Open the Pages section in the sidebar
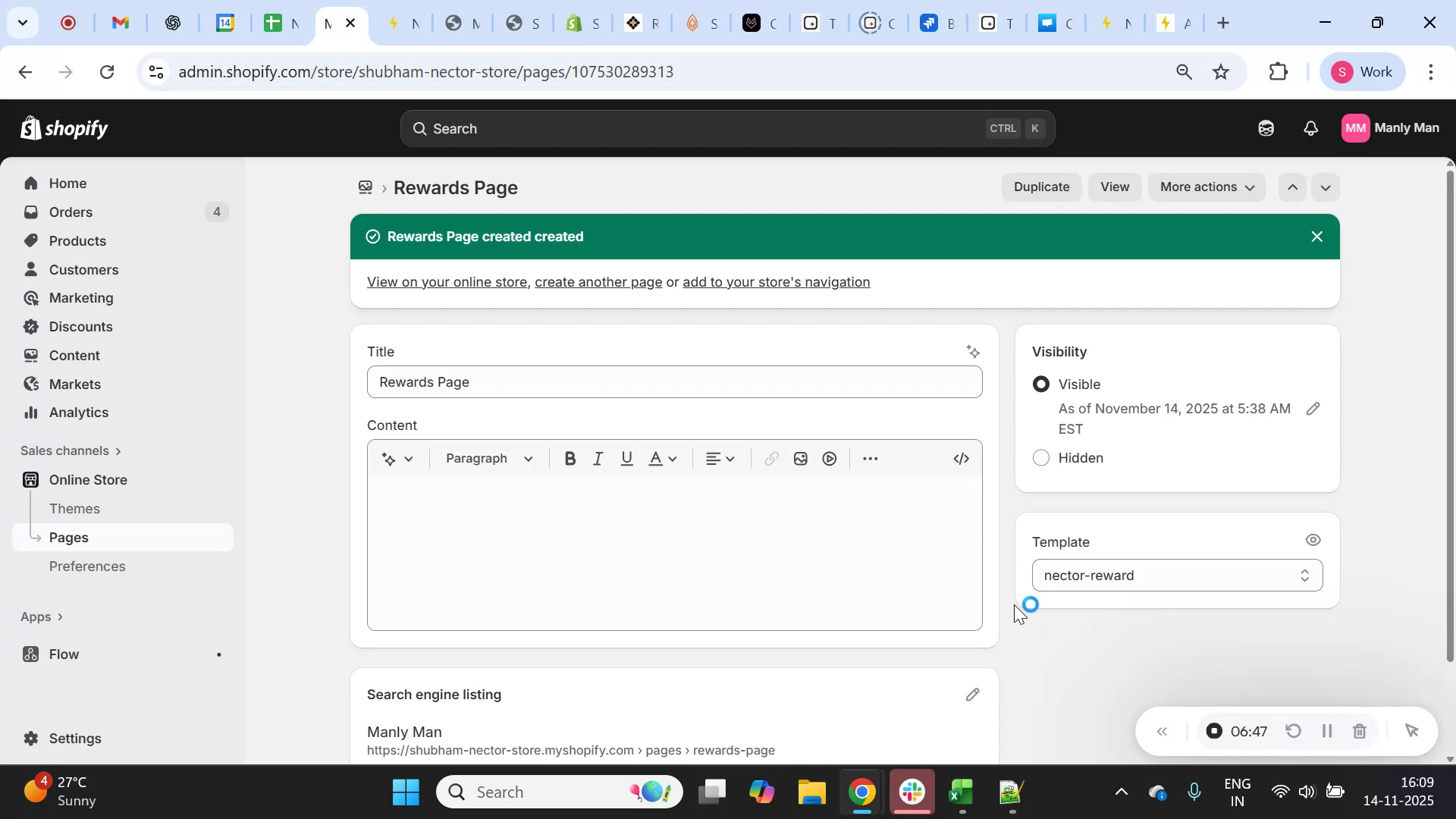 point(69,537)
